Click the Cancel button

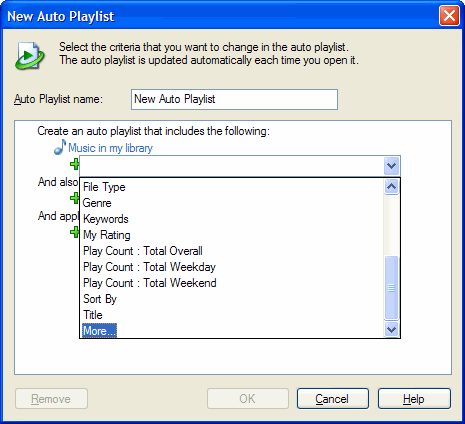point(333,399)
